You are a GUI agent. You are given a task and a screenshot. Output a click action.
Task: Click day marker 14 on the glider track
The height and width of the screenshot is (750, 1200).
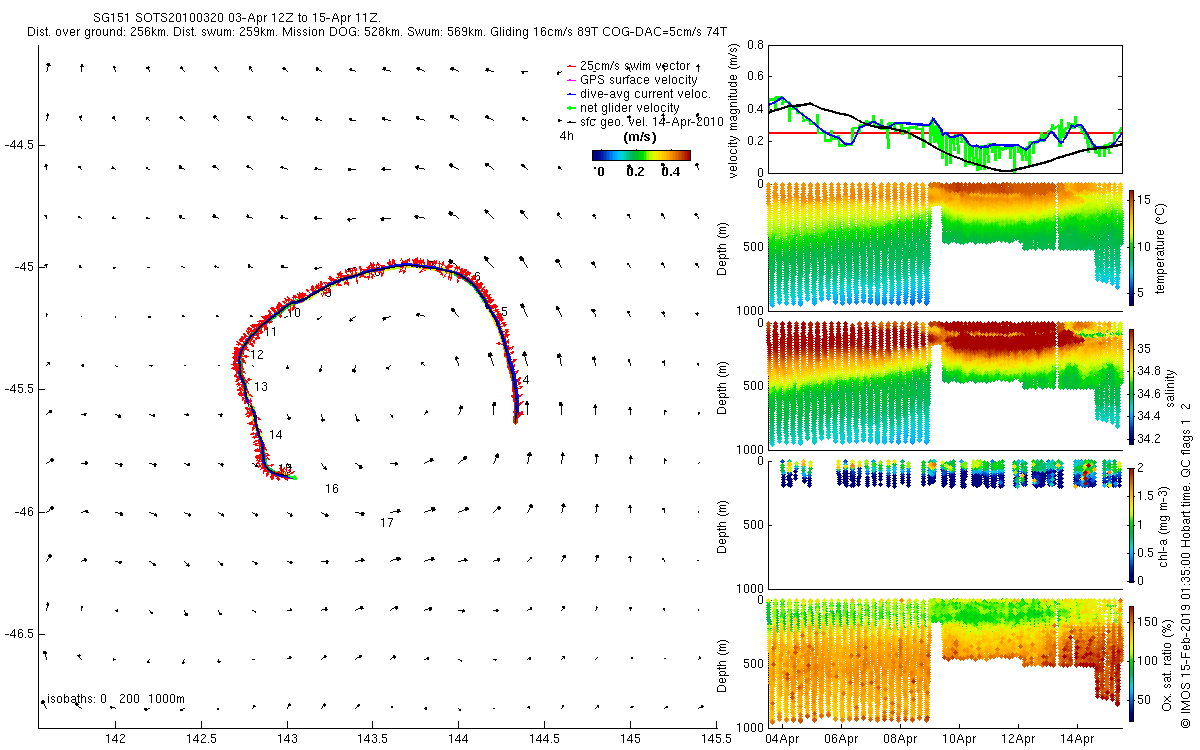pos(276,435)
